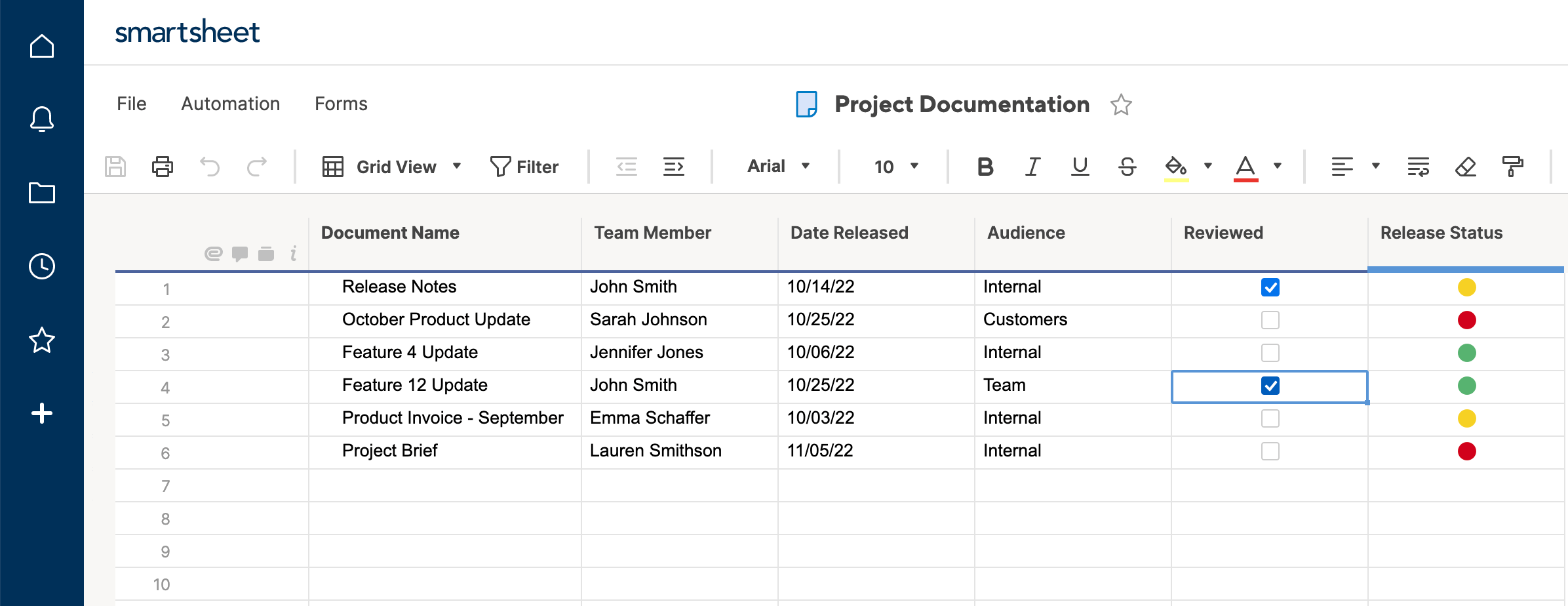This screenshot has width=1568, height=606.
Task: Apply Strikethrough formatting
Action: 1127,167
